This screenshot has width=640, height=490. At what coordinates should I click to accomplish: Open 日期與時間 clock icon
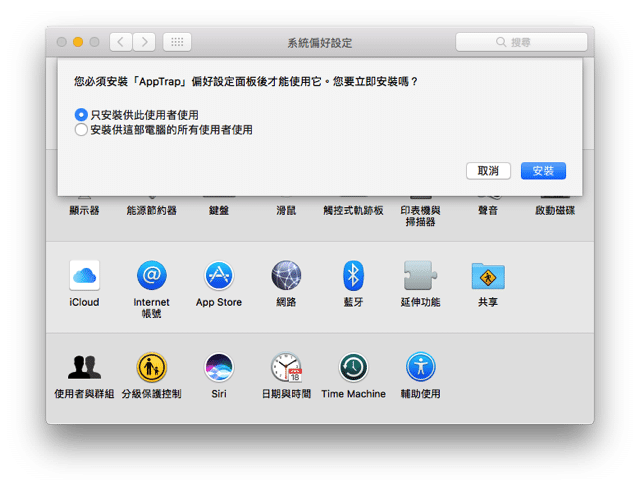[x=287, y=367]
